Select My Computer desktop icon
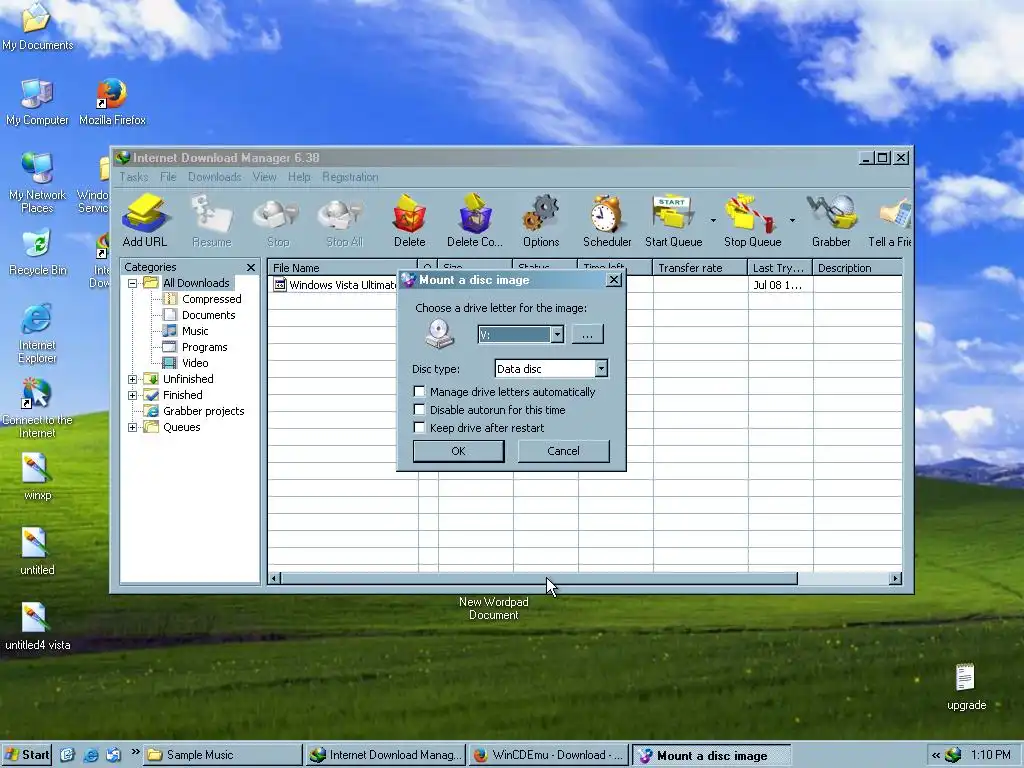Image resolution: width=1024 pixels, height=768 pixels. (37, 102)
